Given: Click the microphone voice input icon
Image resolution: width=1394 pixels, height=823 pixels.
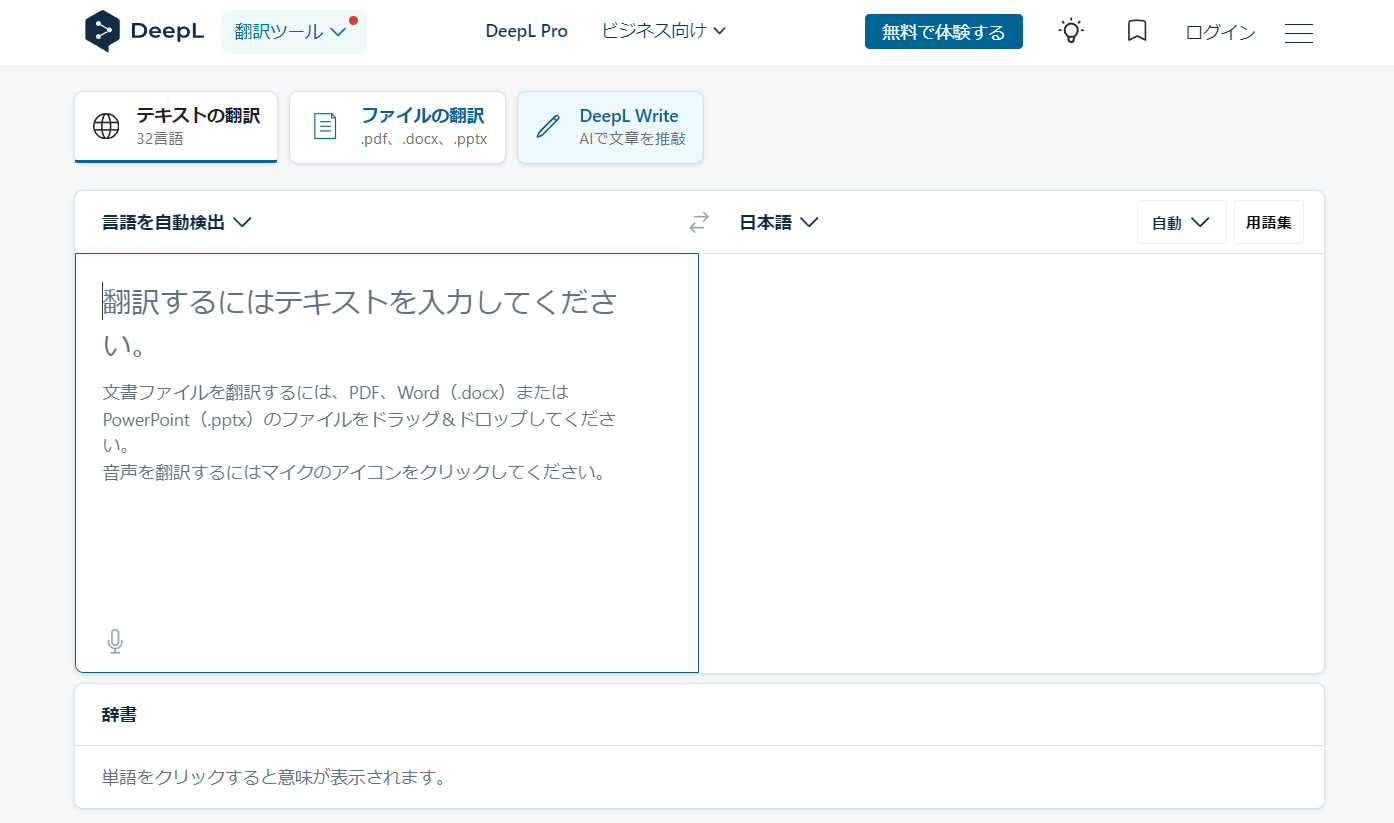Looking at the screenshot, I should coord(115,641).
